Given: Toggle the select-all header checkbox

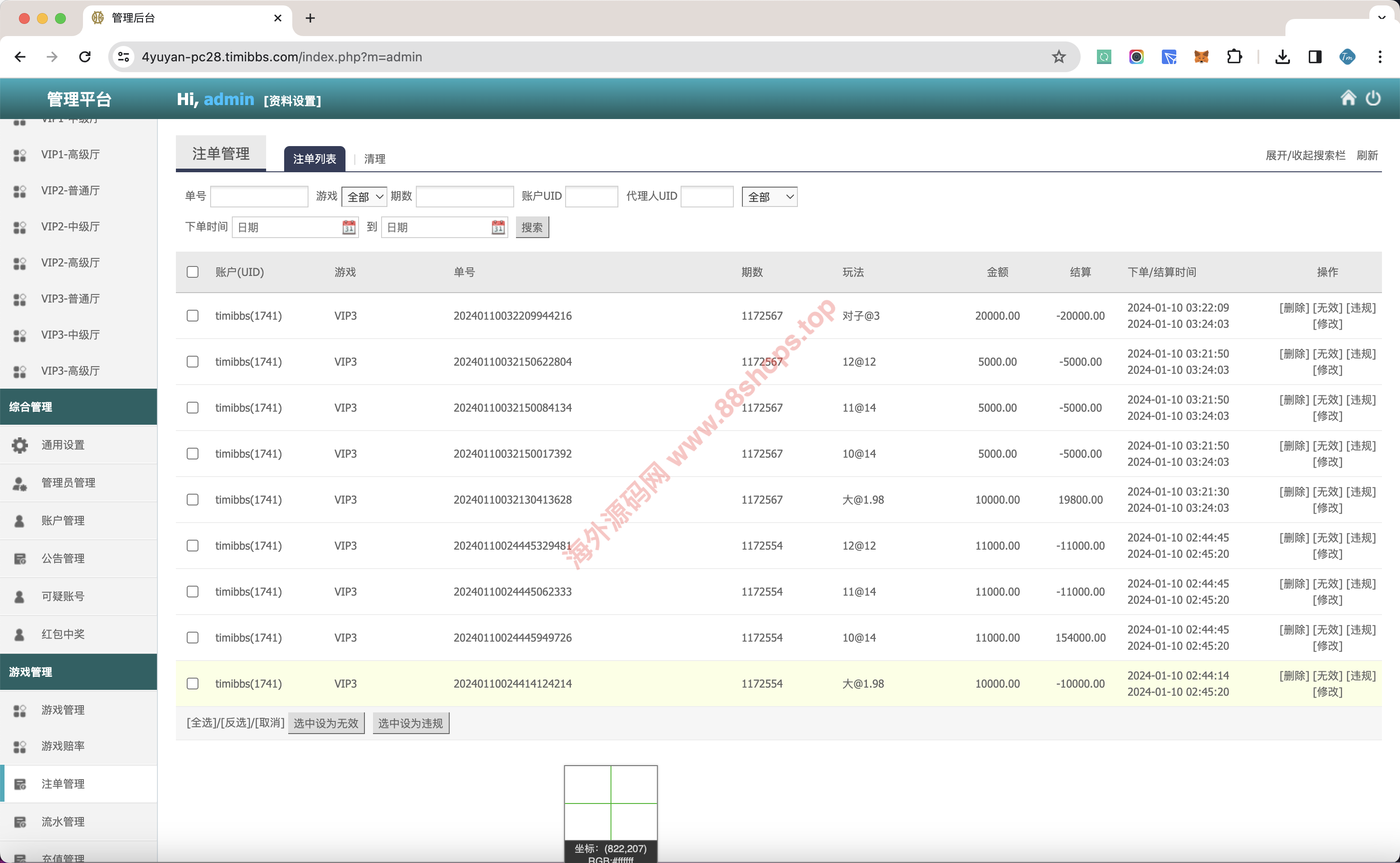Looking at the screenshot, I should pyautogui.click(x=193, y=272).
